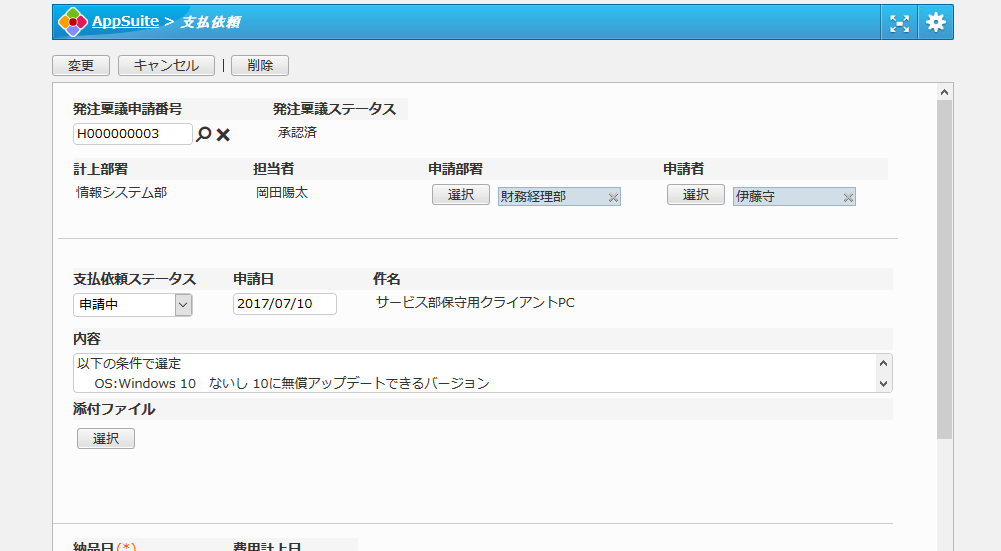
Task: Toggle fullscreen view icon in header
Action: coord(899,22)
